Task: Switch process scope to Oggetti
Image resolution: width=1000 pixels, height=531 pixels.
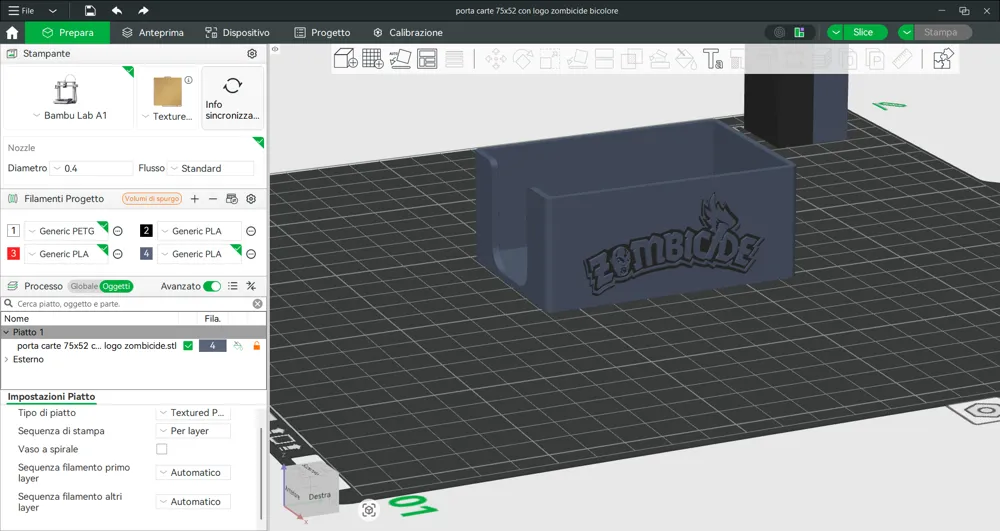Action: (116, 286)
